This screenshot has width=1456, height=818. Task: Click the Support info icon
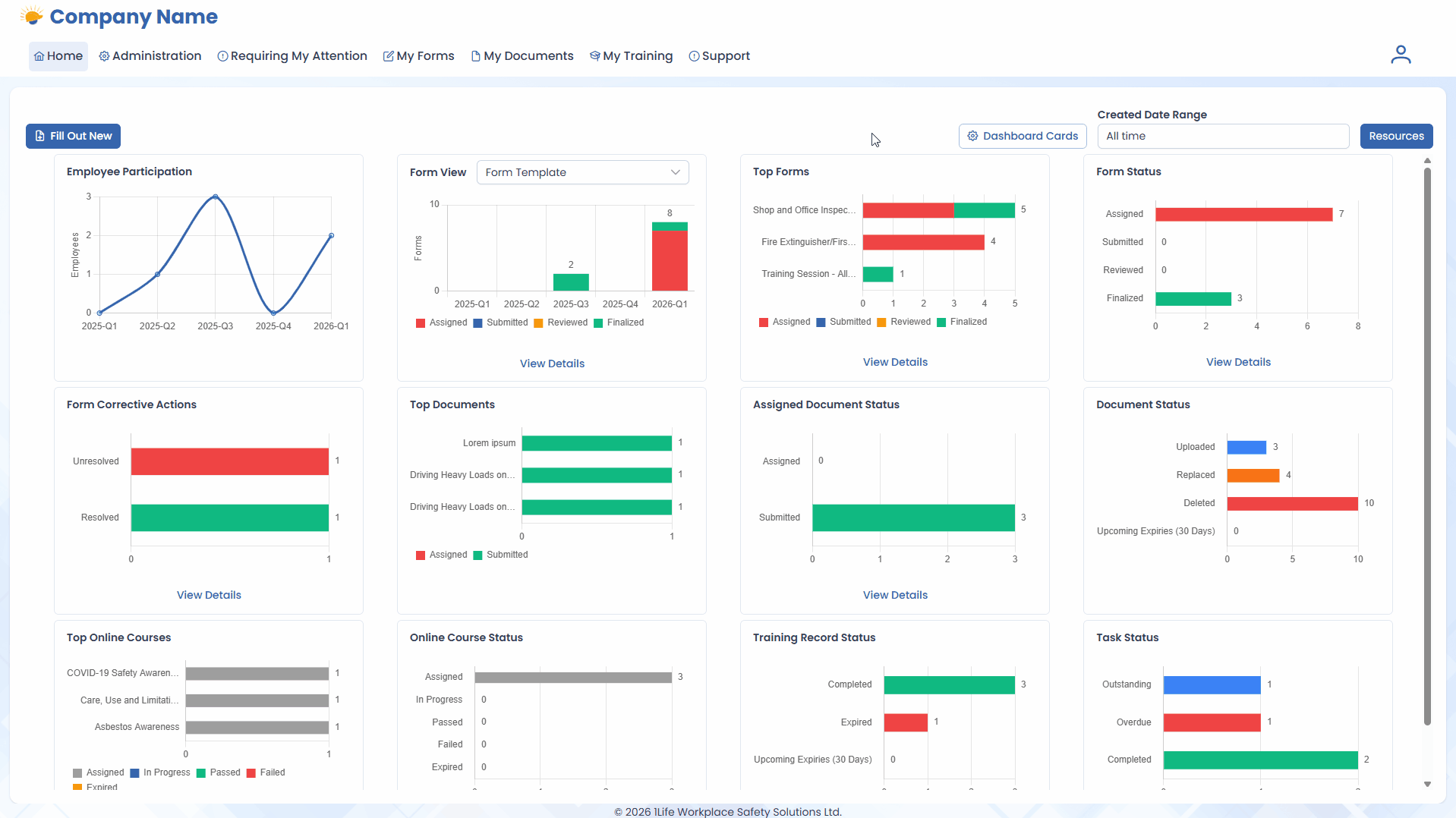693,55
